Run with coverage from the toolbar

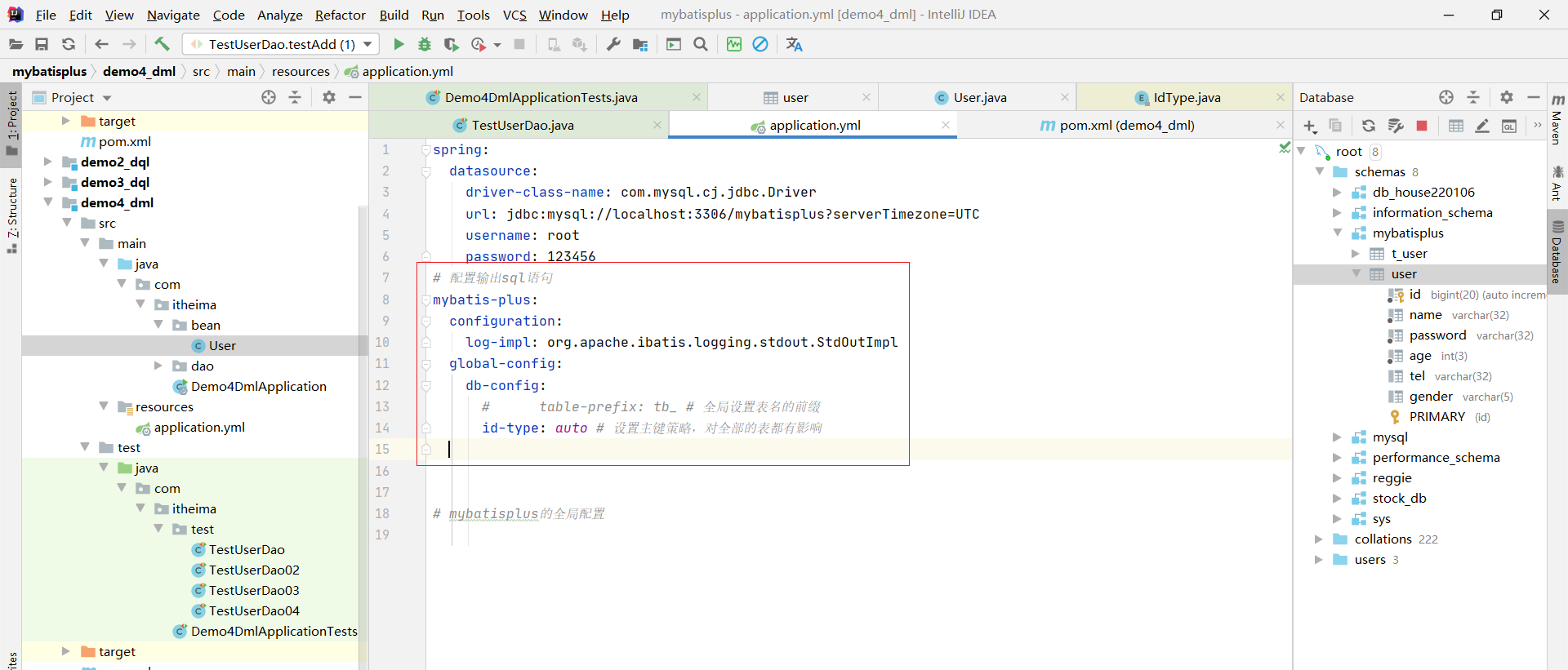pyautogui.click(x=452, y=44)
